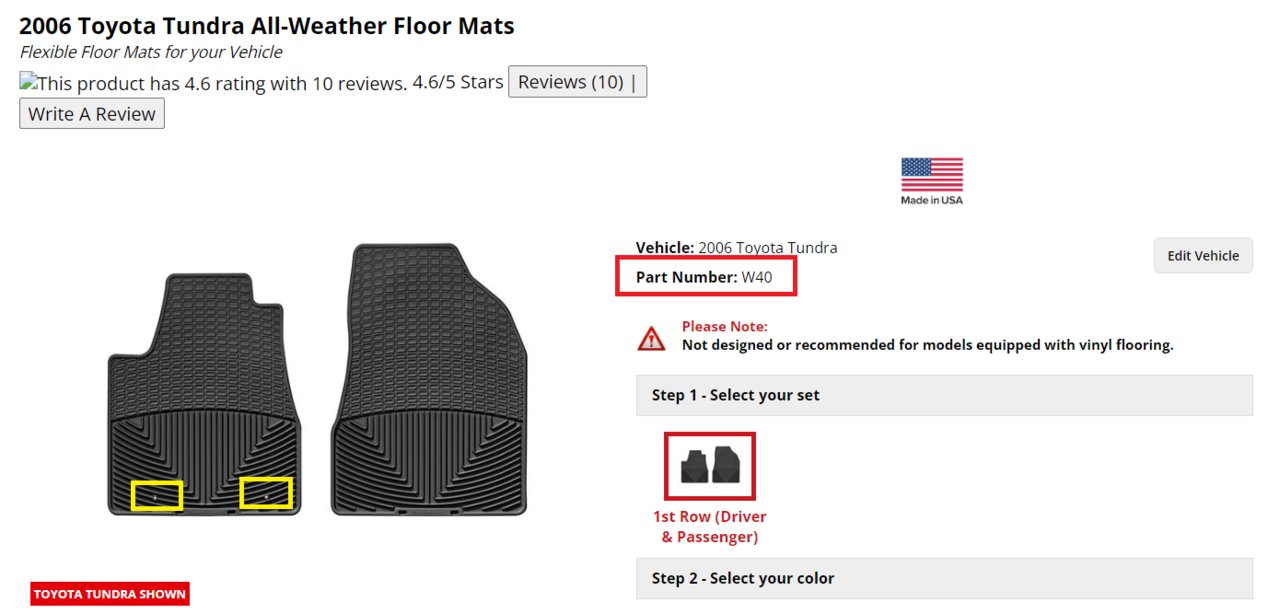
Task: Click the Toyota Tundra Shown badge
Action: [110, 594]
